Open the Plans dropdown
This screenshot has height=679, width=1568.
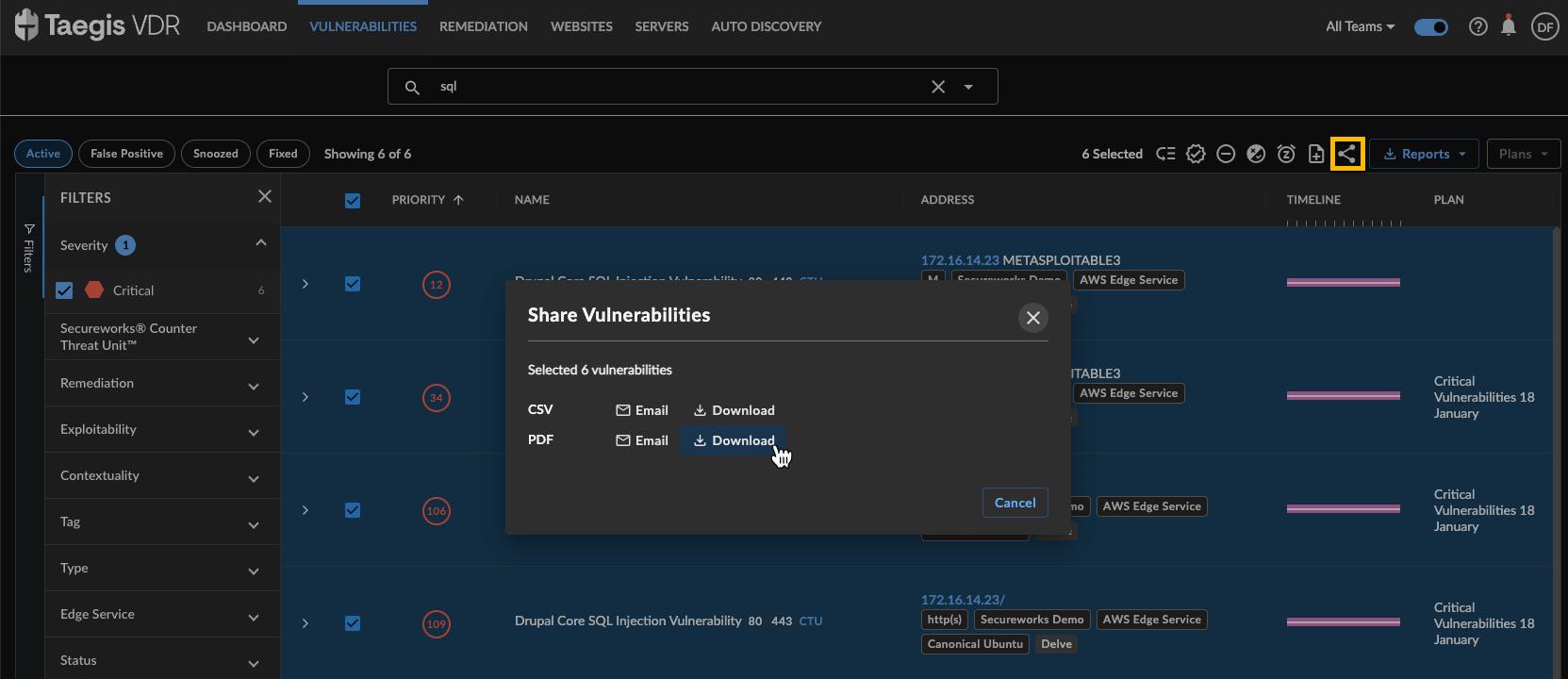(1523, 154)
